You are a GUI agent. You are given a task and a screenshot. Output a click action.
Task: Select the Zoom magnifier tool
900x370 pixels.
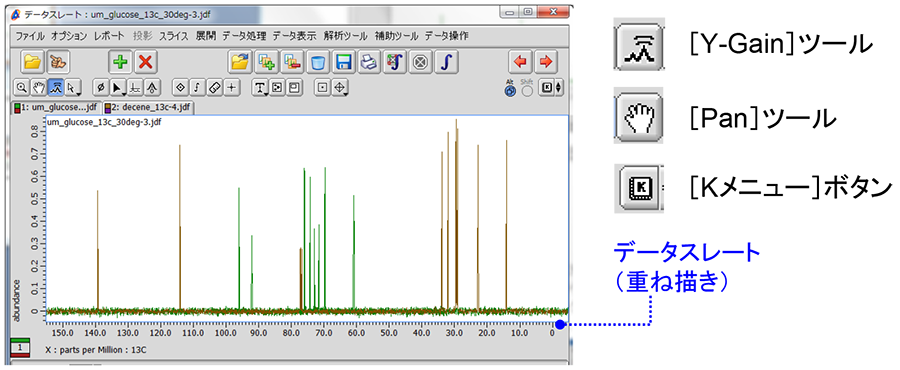22,88
